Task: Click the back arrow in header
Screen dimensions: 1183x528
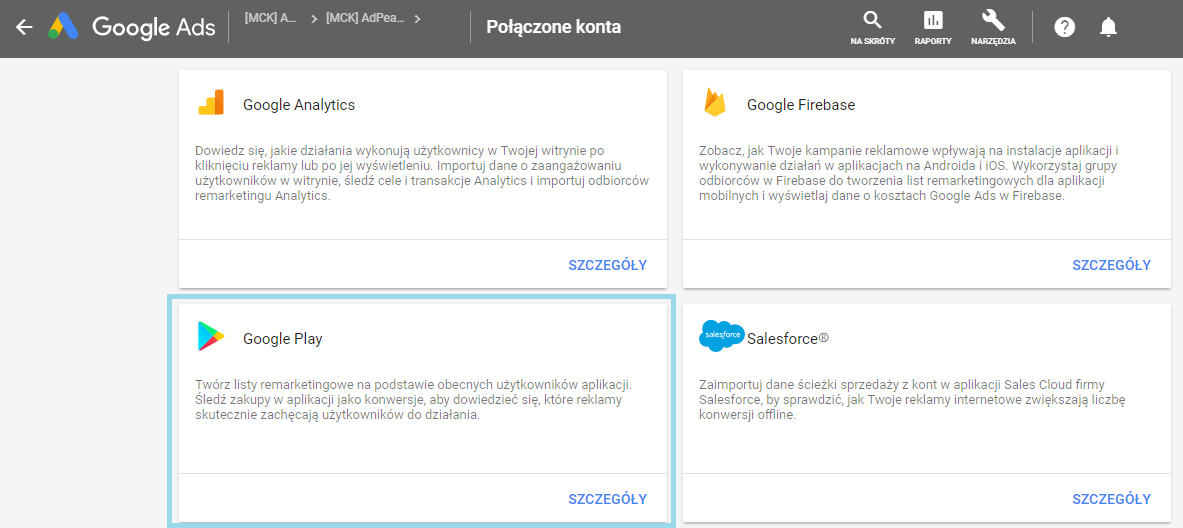Action: point(24,27)
